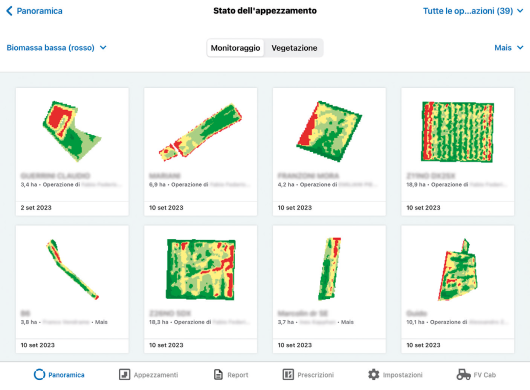The width and height of the screenshot is (530, 390).
Task: Click the Panoramica back link
Action: click(x=39, y=11)
